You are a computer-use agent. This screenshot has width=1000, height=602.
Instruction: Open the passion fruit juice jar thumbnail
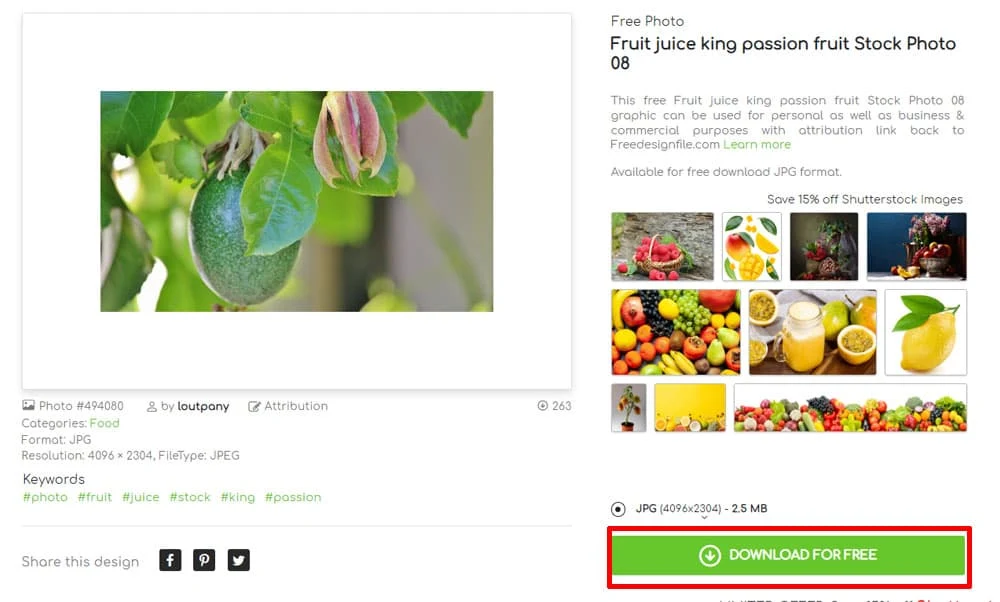(x=812, y=332)
